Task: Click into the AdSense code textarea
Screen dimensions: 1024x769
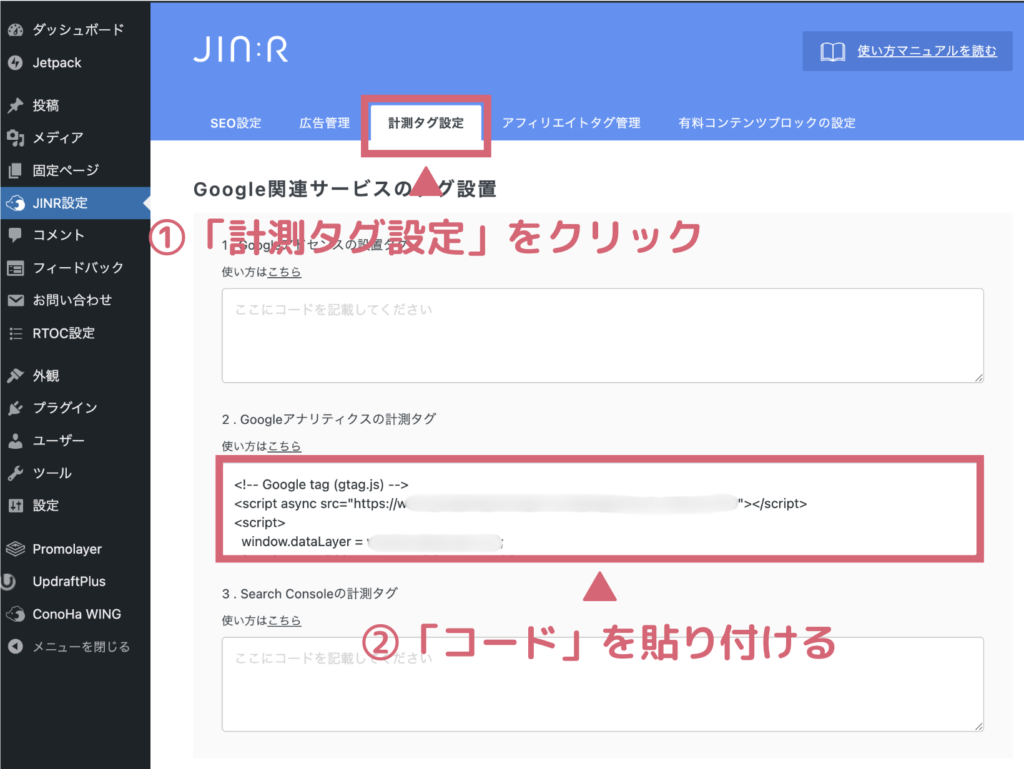Action: 602,336
